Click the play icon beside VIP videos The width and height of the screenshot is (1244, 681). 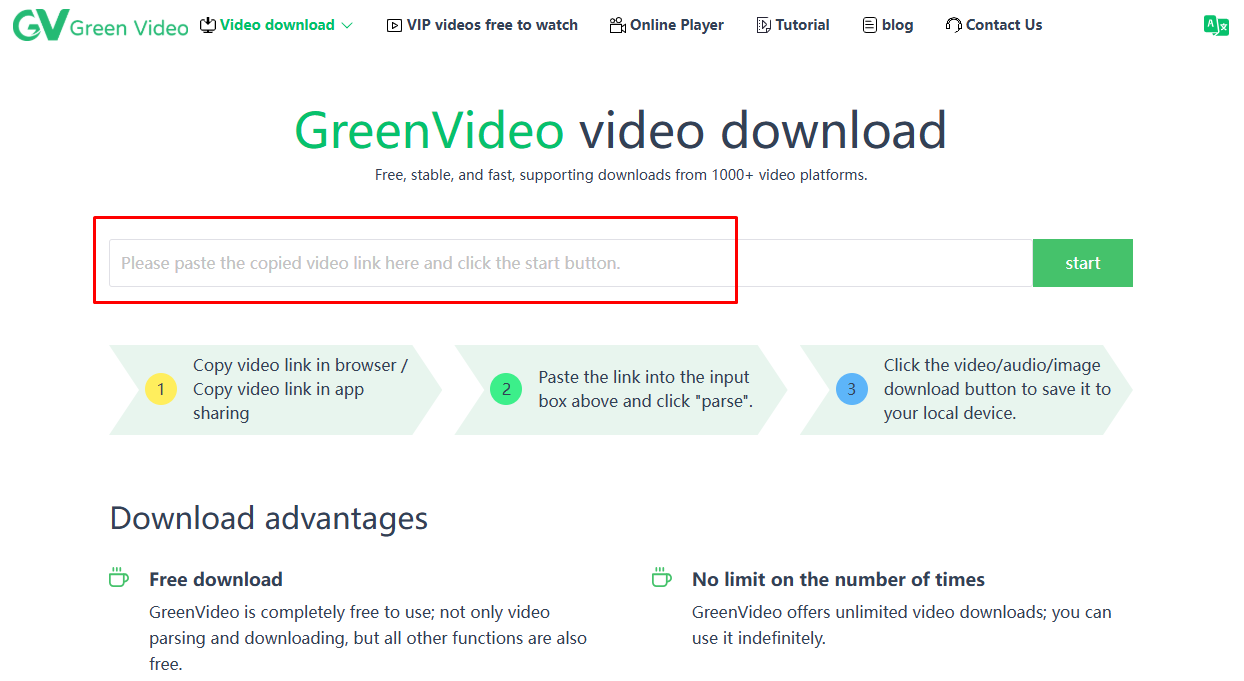[x=394, y=25]
